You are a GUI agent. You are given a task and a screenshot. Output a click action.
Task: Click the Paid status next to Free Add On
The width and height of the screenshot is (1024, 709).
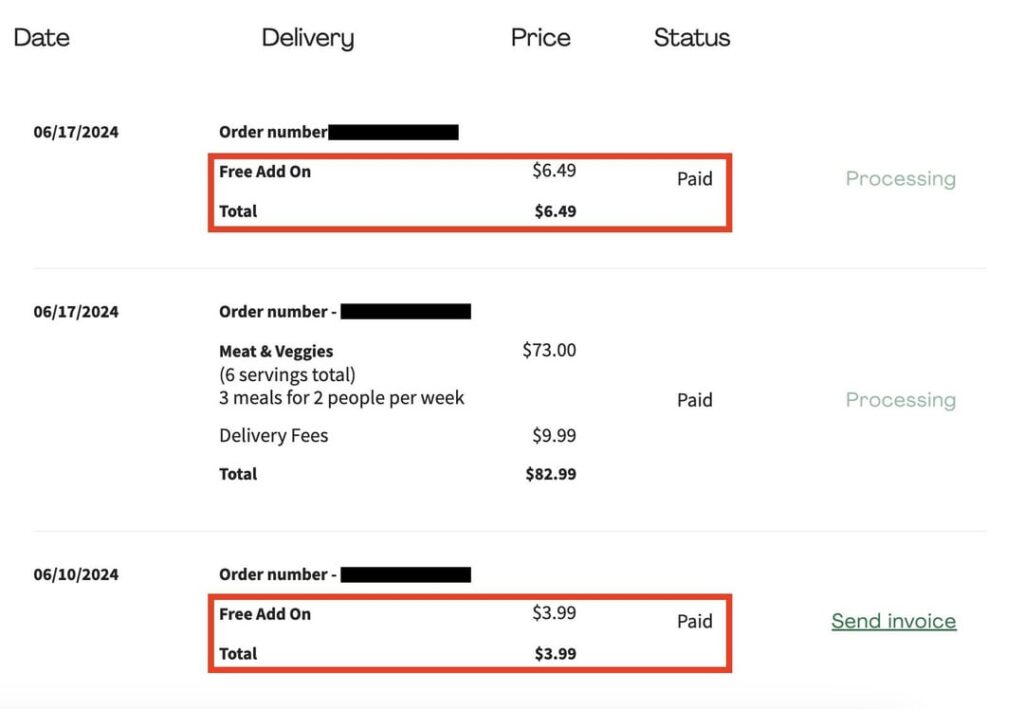695,179
